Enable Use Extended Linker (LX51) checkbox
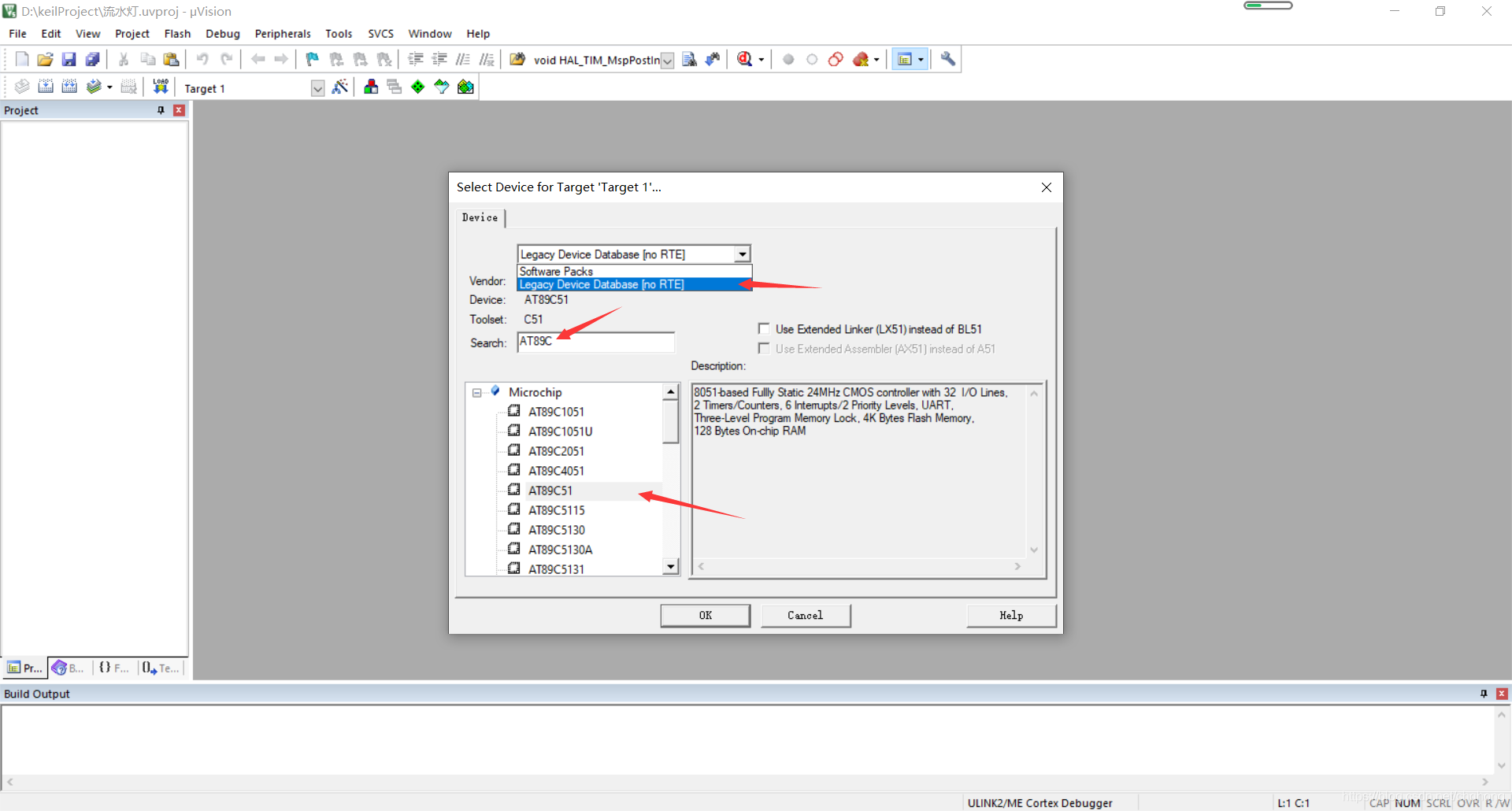 [764, 328]
